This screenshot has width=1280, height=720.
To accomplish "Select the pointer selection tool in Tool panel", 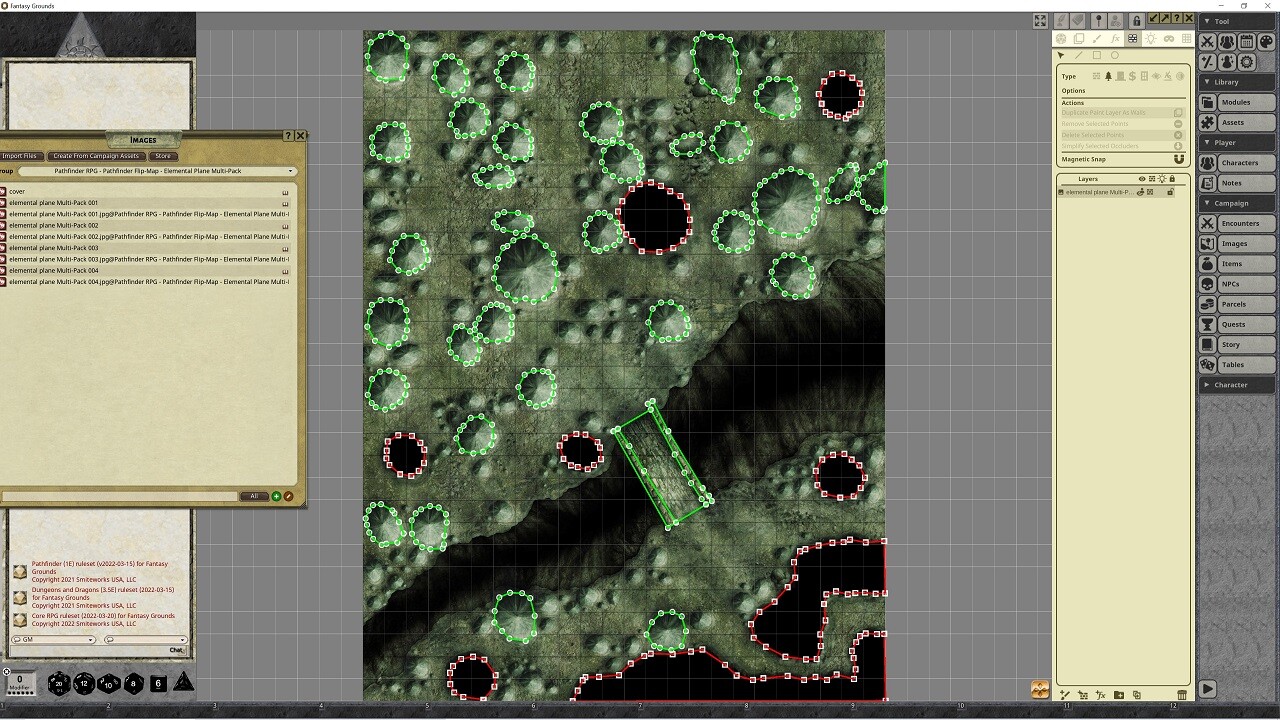I will coord(1061,55).
